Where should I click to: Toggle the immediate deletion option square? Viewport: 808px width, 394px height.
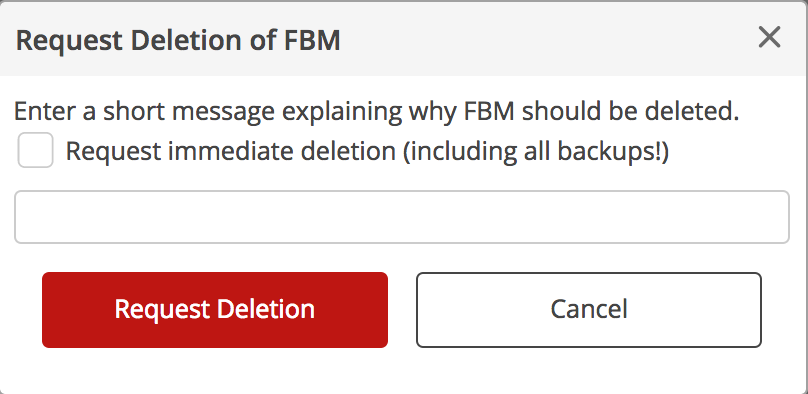click(36, 150)
